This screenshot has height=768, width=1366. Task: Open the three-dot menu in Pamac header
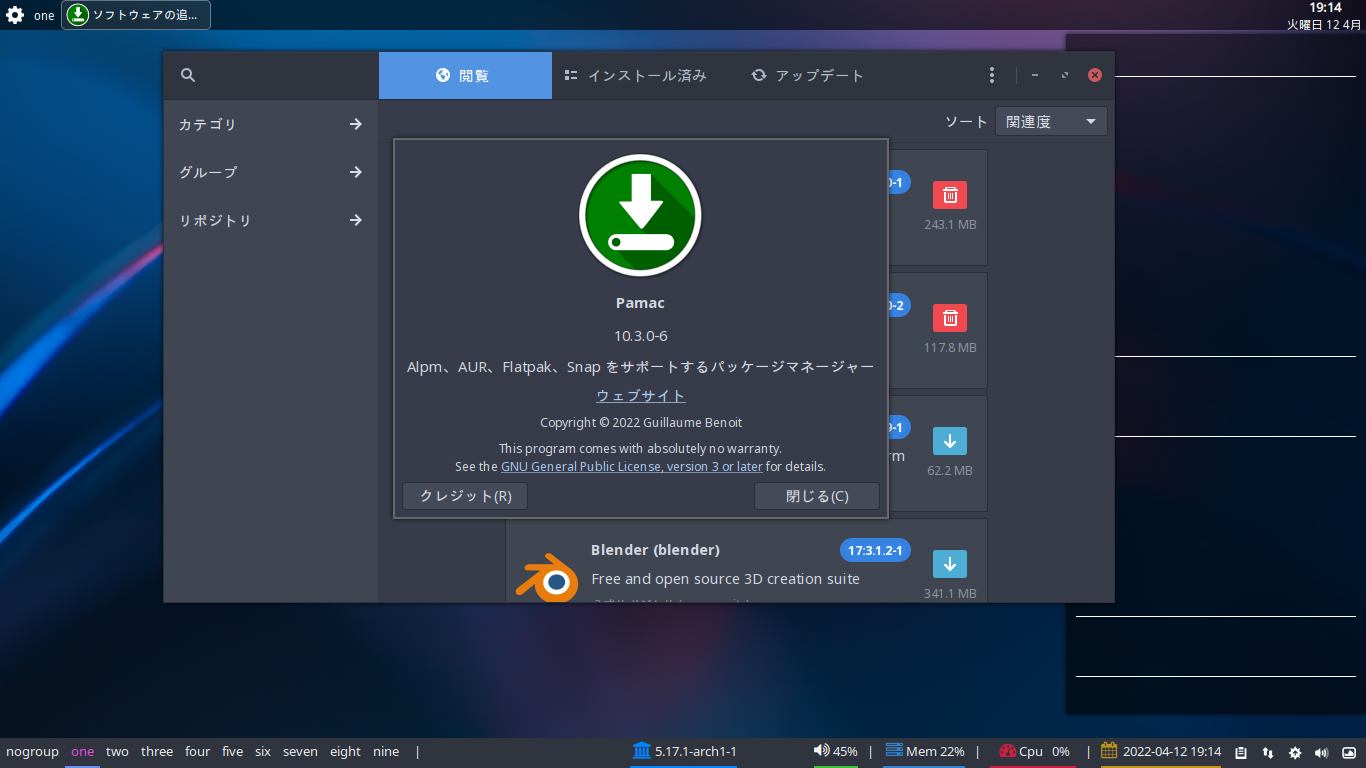pos(991,75)
